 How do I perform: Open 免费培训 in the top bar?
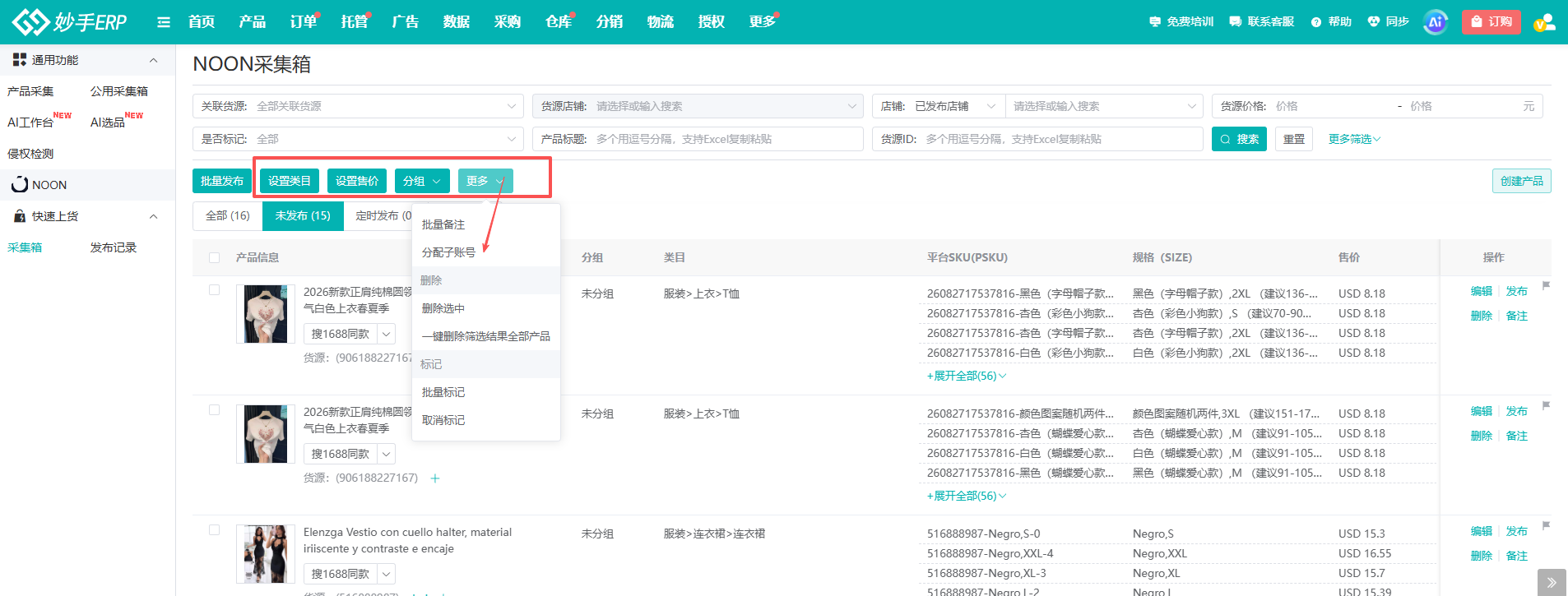tap(1181, 22)
